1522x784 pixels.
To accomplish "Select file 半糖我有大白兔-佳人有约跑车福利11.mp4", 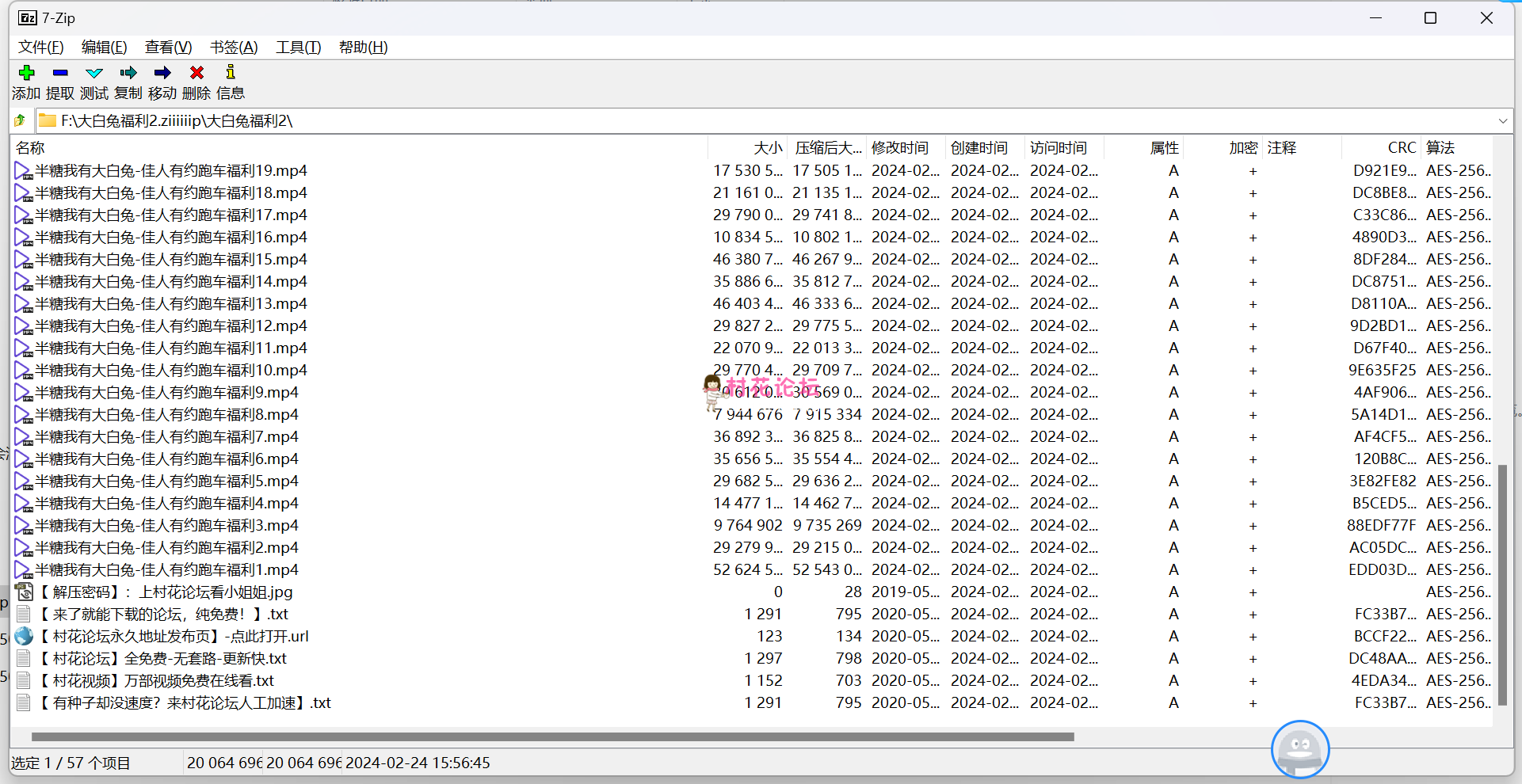I will pos(170,348).
